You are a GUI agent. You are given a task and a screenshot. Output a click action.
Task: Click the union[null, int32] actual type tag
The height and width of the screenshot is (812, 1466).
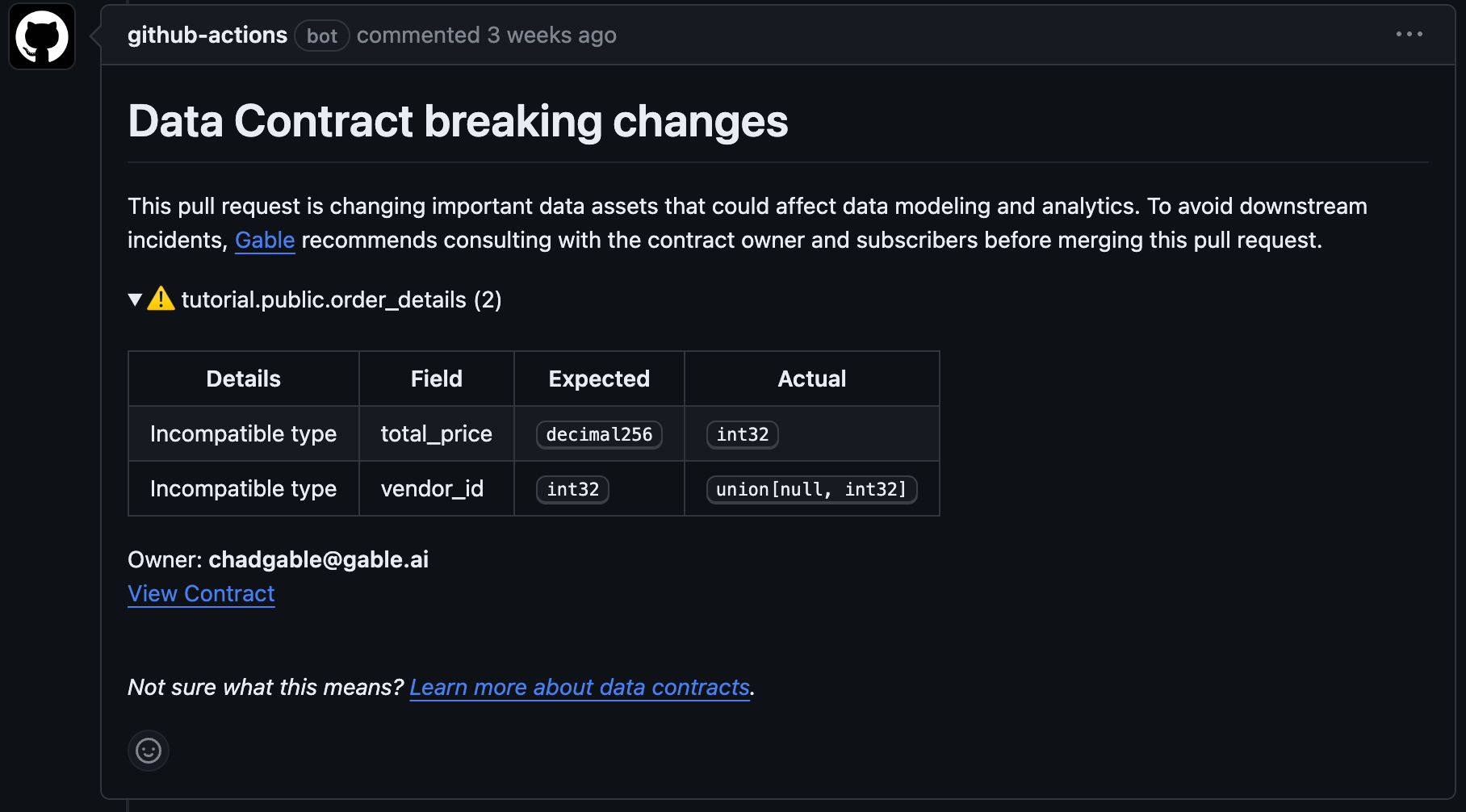[x=811, y=489]
